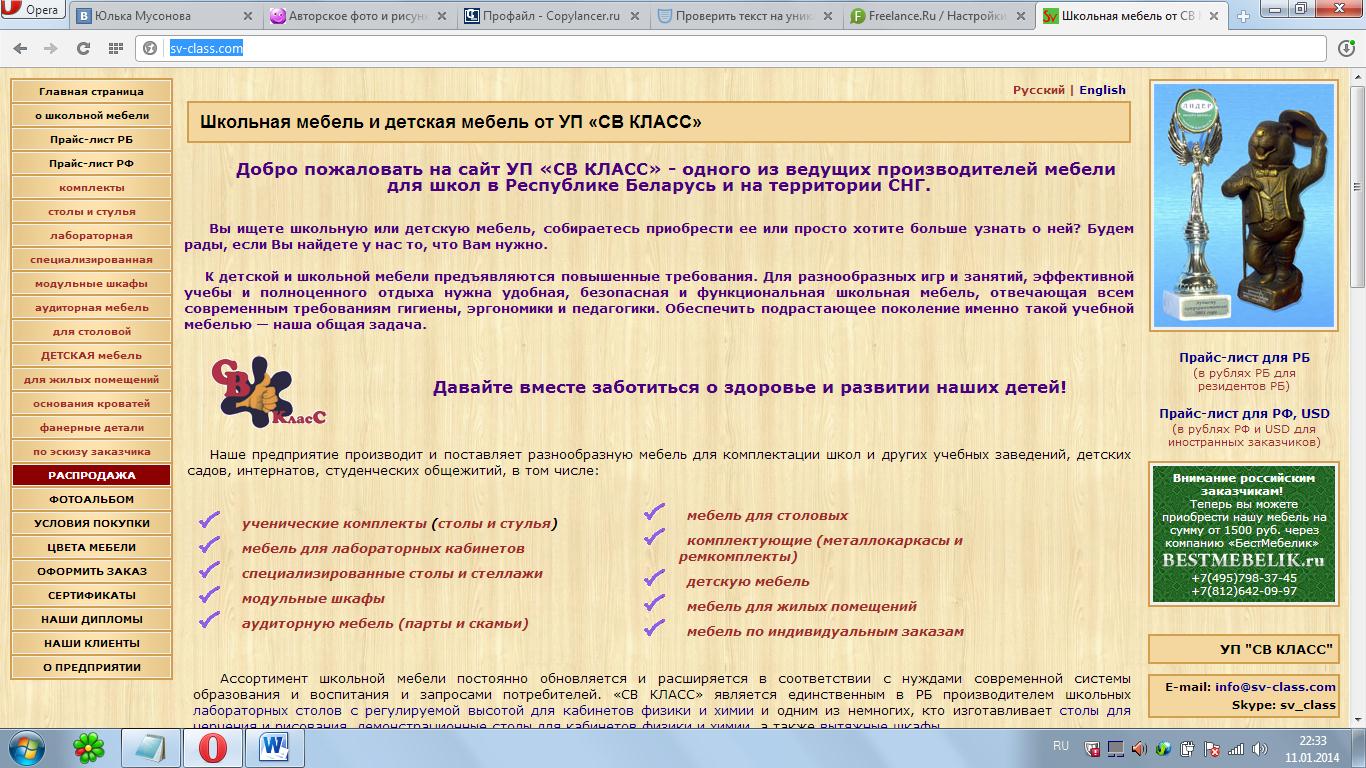1366x768 pixels.
Task: Reload the page with the refresh icon
Action: coord(83,48)
